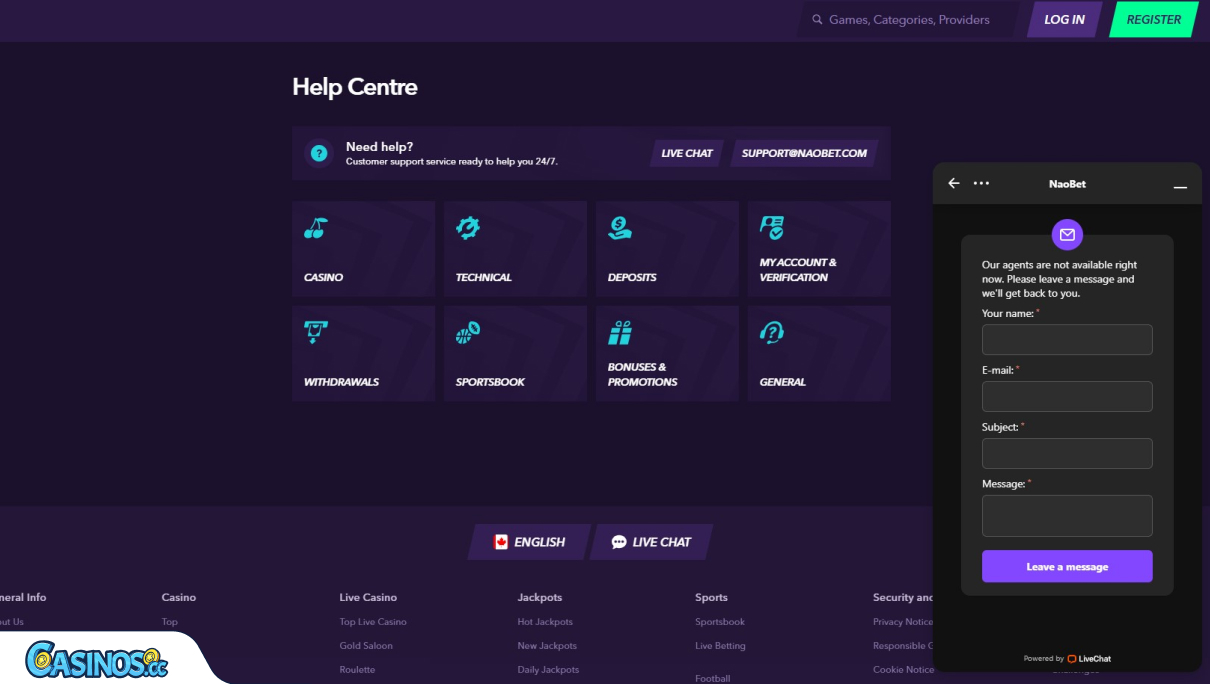Click the basketball icon on the Sportsbook tile

point(468,332)
